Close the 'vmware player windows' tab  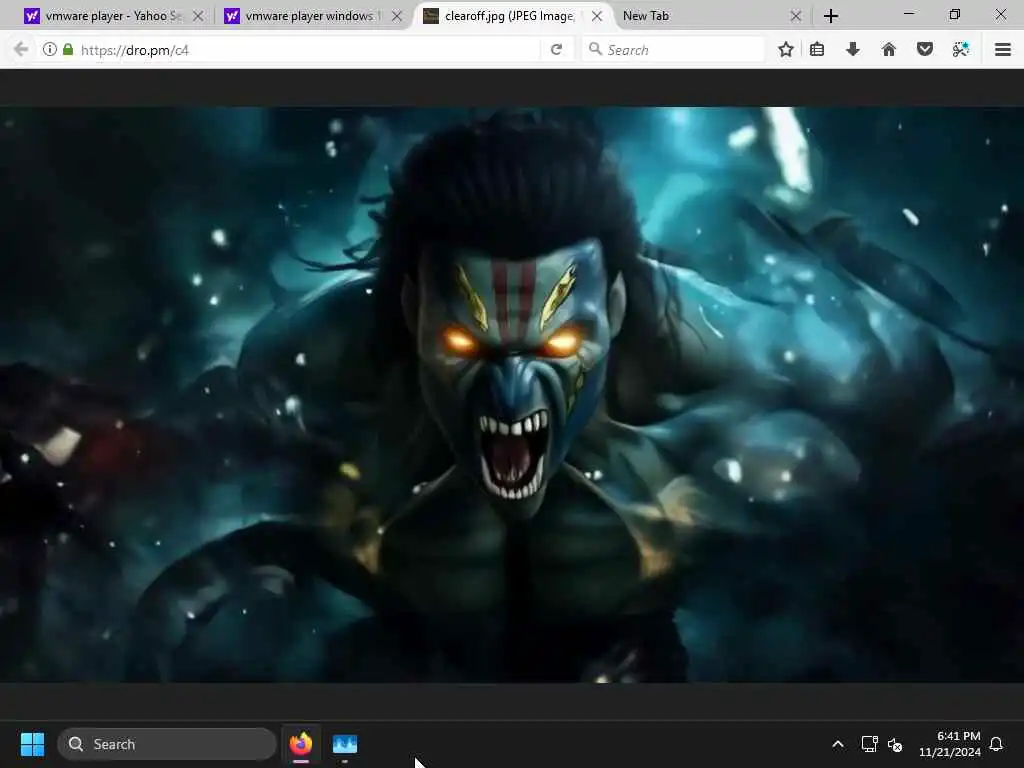click(x=396, y=16)
